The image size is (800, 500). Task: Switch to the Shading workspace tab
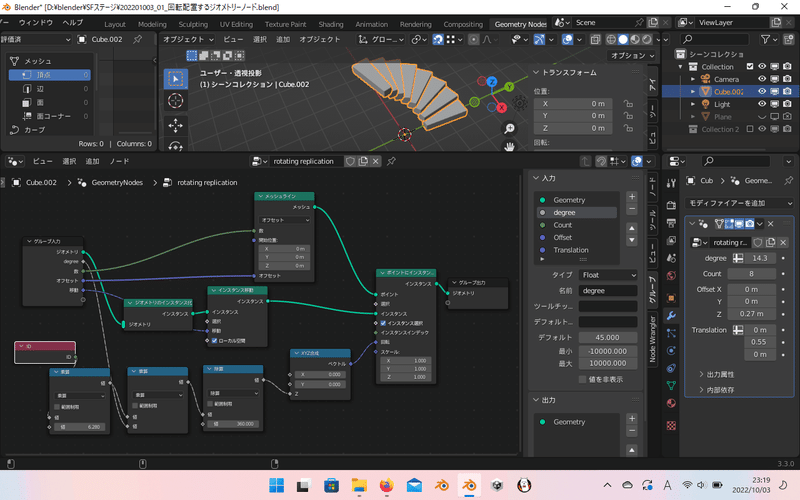click(x=331, y=24)
